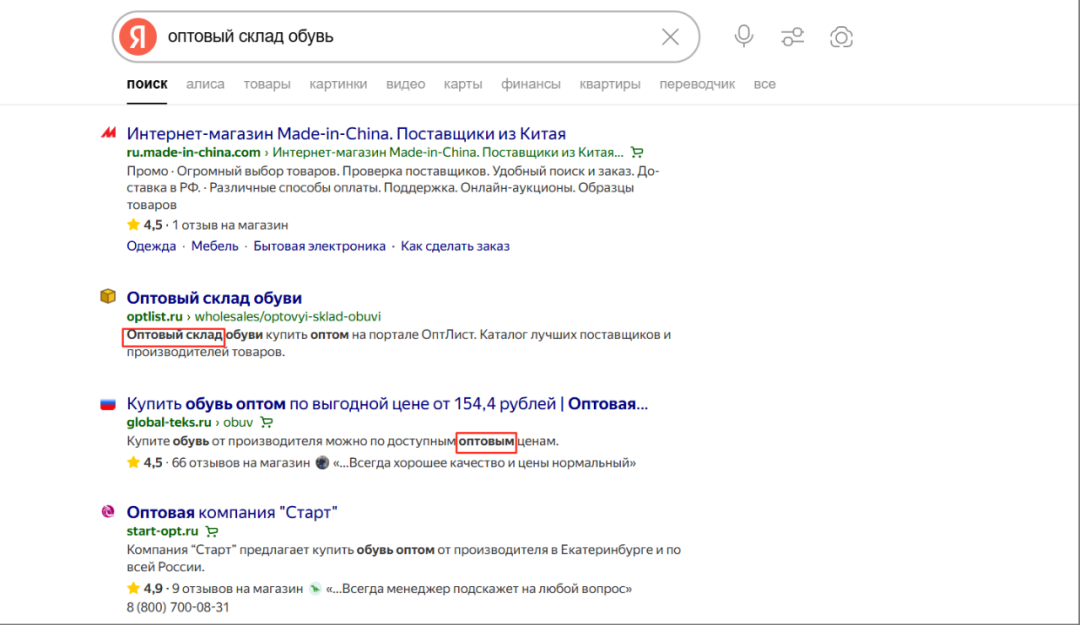Switch to the 'картинки' tab
The image size is (1080, 625).
(x=338, y=84)
